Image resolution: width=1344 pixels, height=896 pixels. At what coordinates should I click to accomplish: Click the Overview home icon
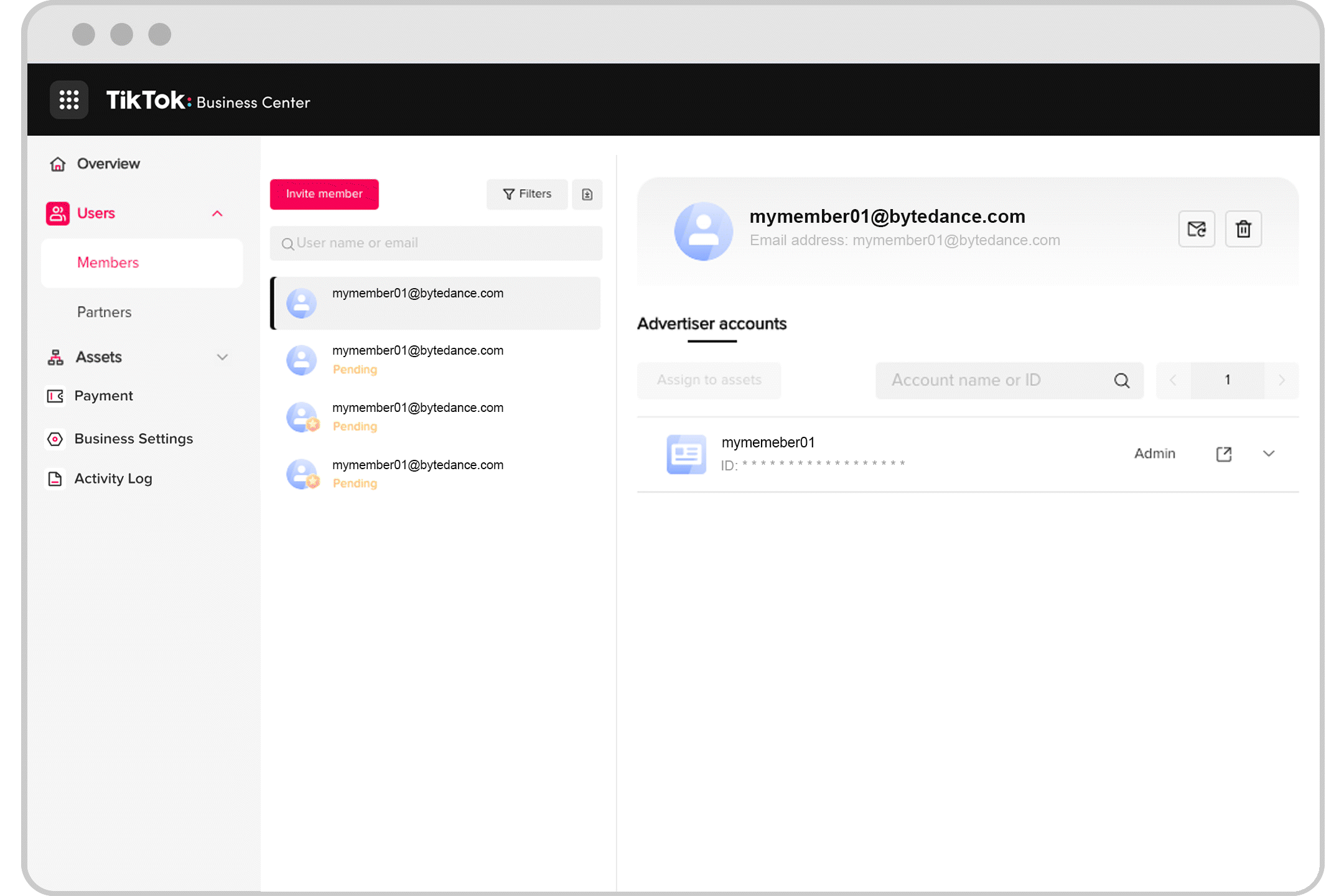point(58,164)
